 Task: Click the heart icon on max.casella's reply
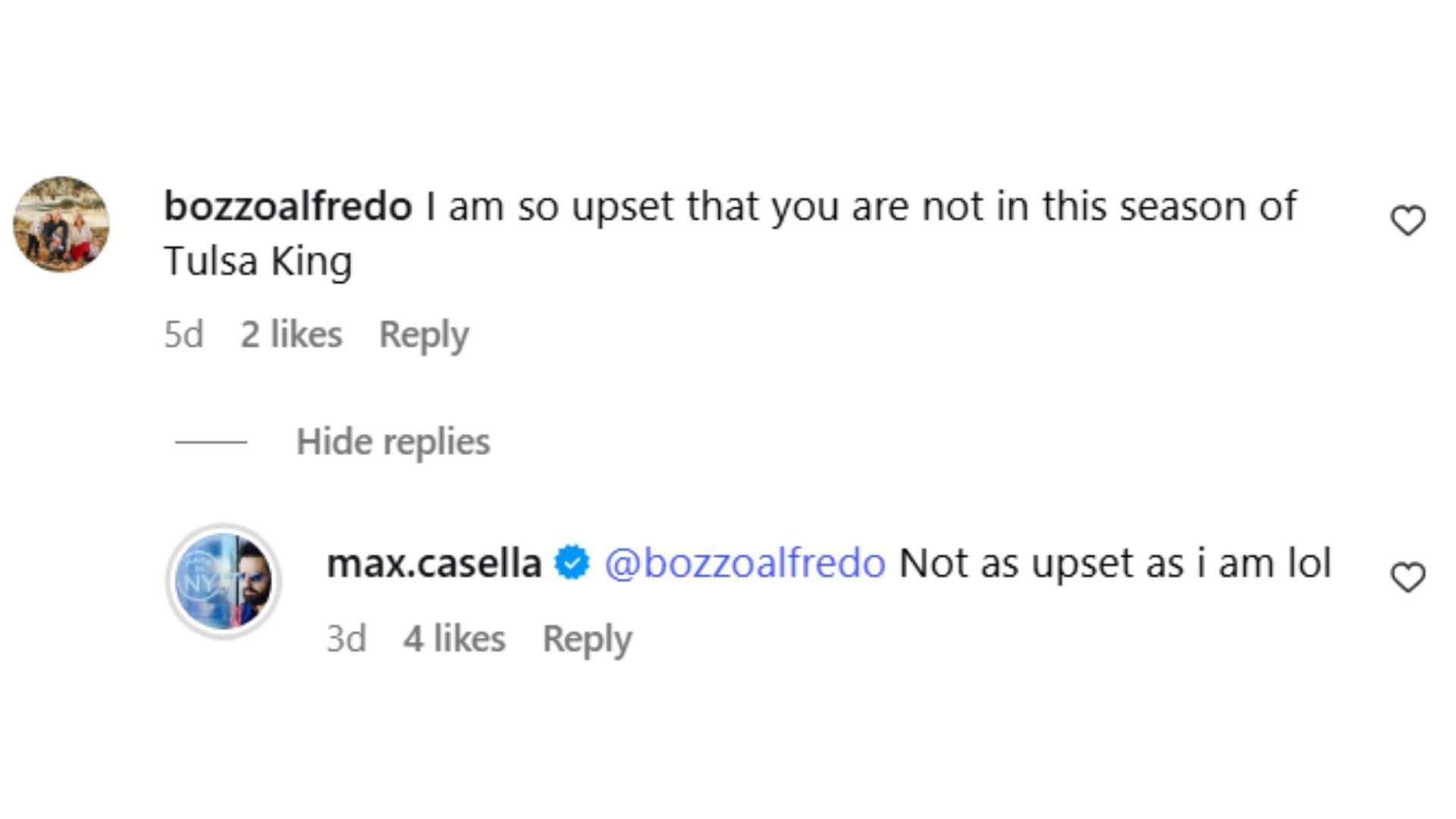click(1407, 578)
